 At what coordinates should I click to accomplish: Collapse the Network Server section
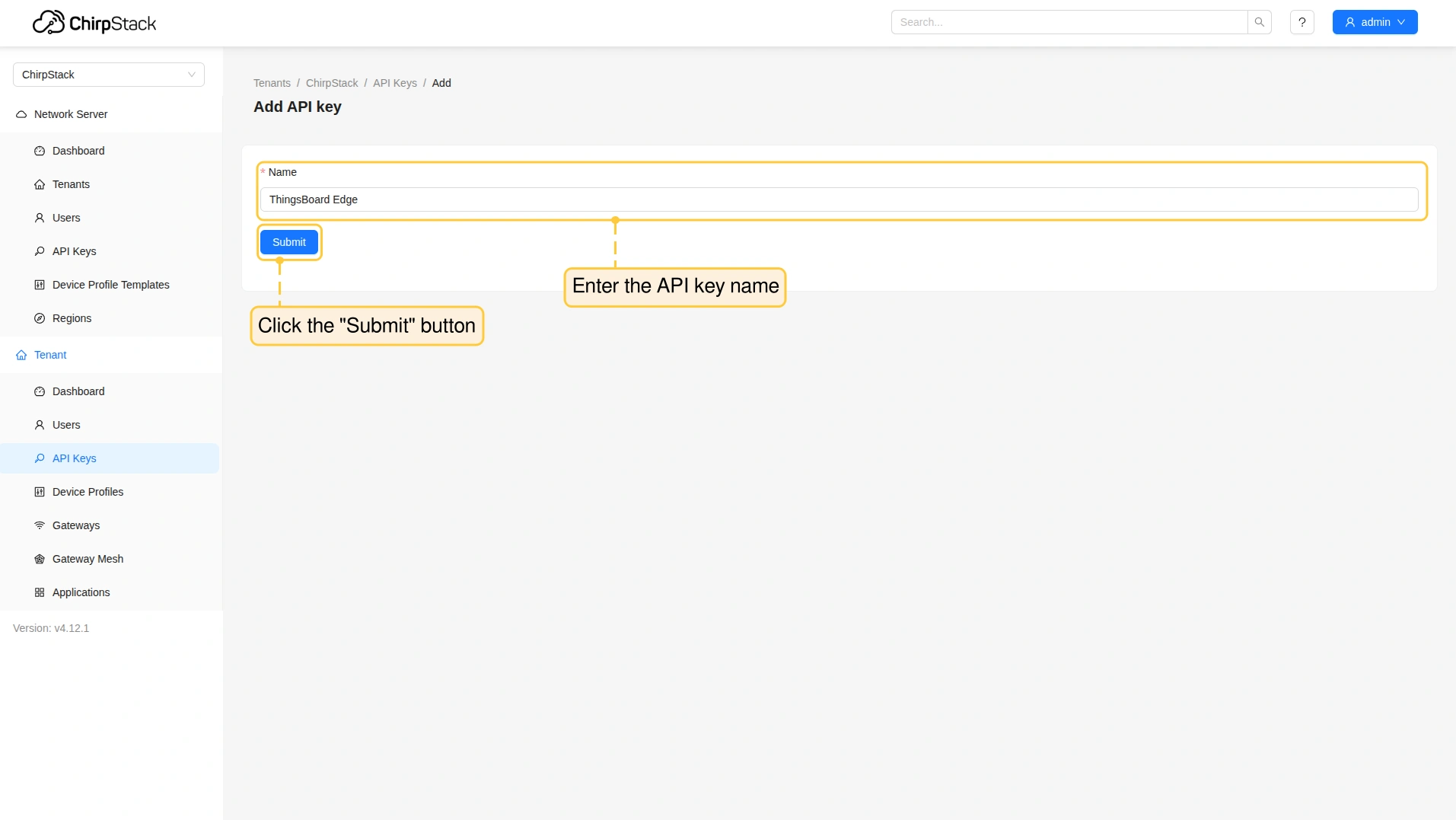tap(71, 114)
